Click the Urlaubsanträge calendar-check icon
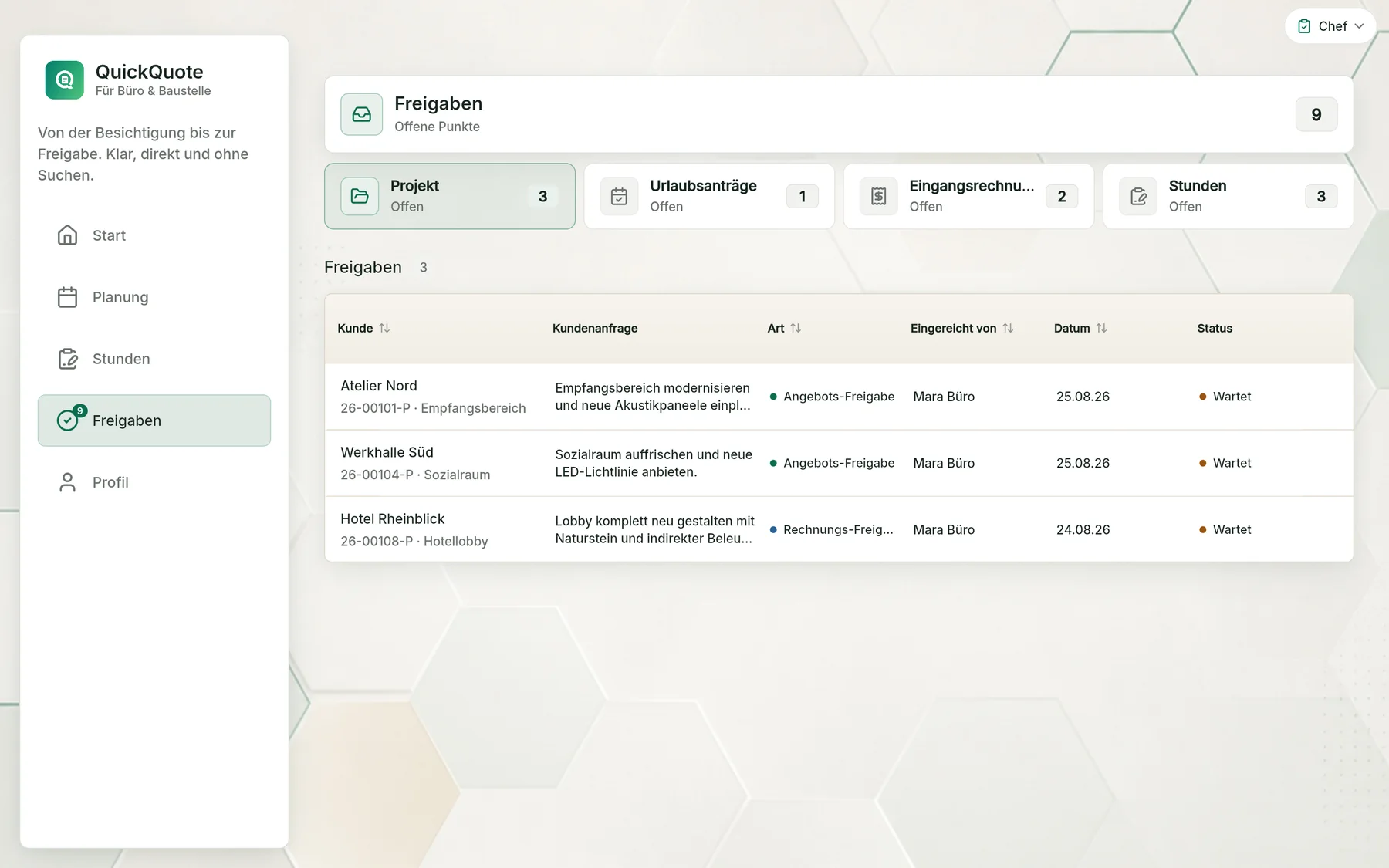1389x868 pixels. (x=619, y=196)
